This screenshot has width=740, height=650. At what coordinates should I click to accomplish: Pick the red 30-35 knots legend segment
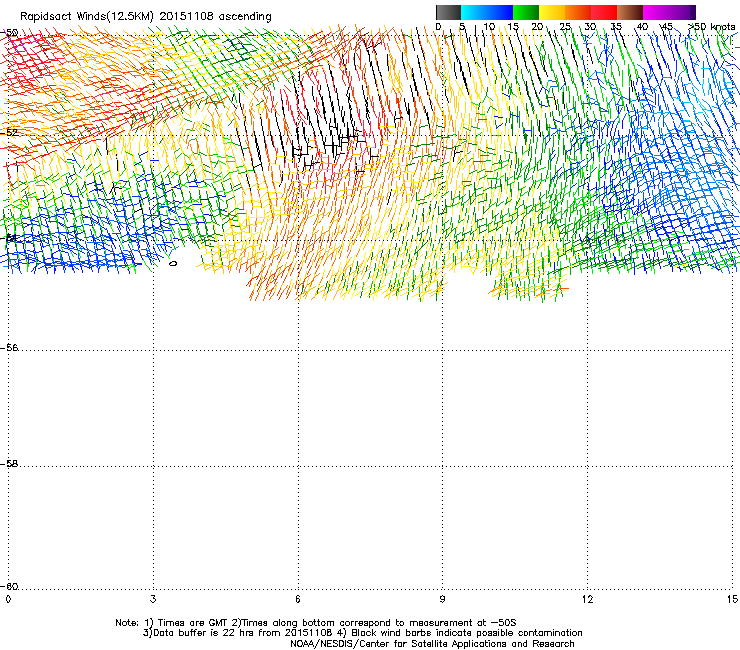tap(604, 12)
